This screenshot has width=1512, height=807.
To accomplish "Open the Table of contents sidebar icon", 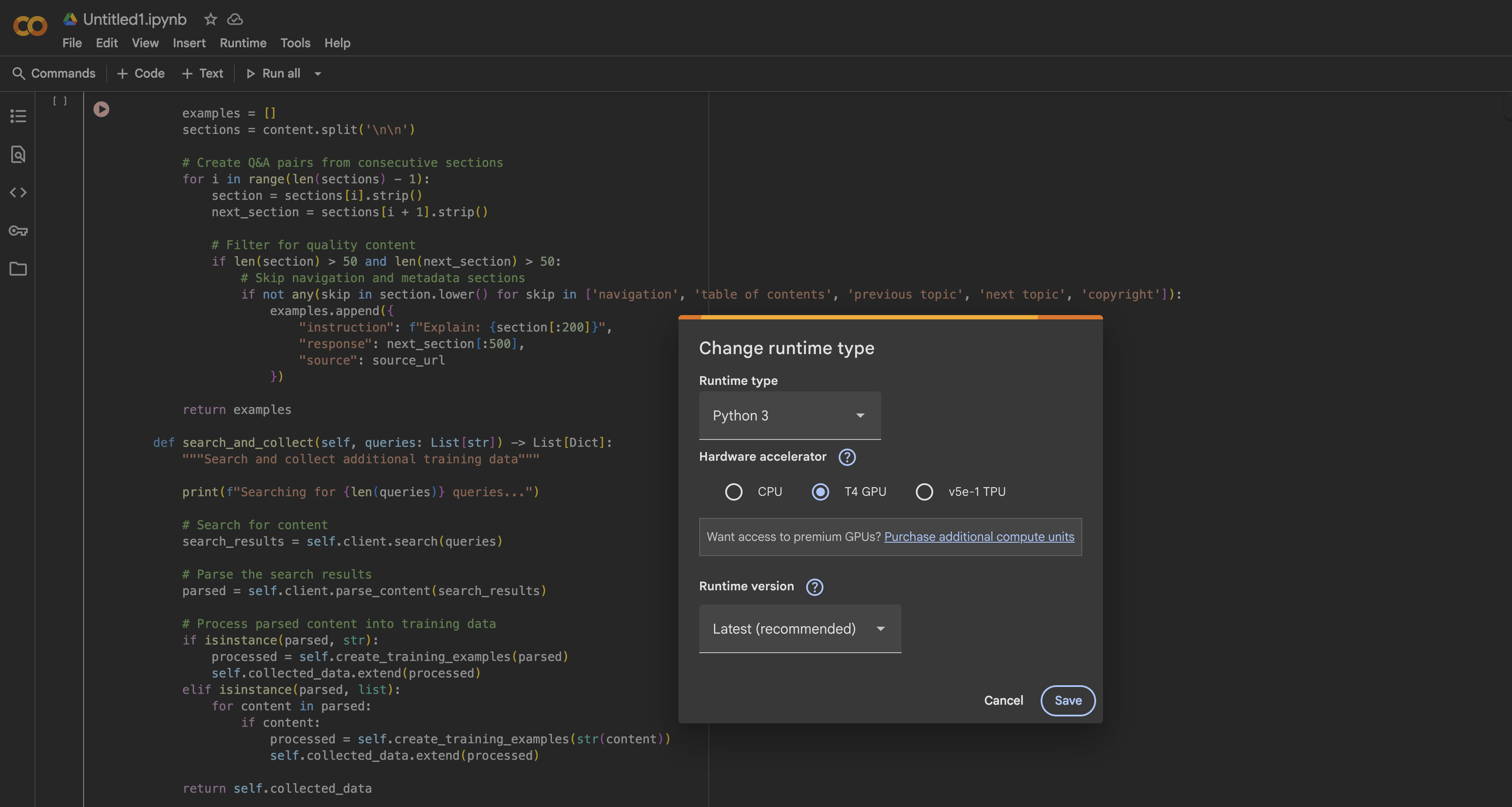I will 18,116.
